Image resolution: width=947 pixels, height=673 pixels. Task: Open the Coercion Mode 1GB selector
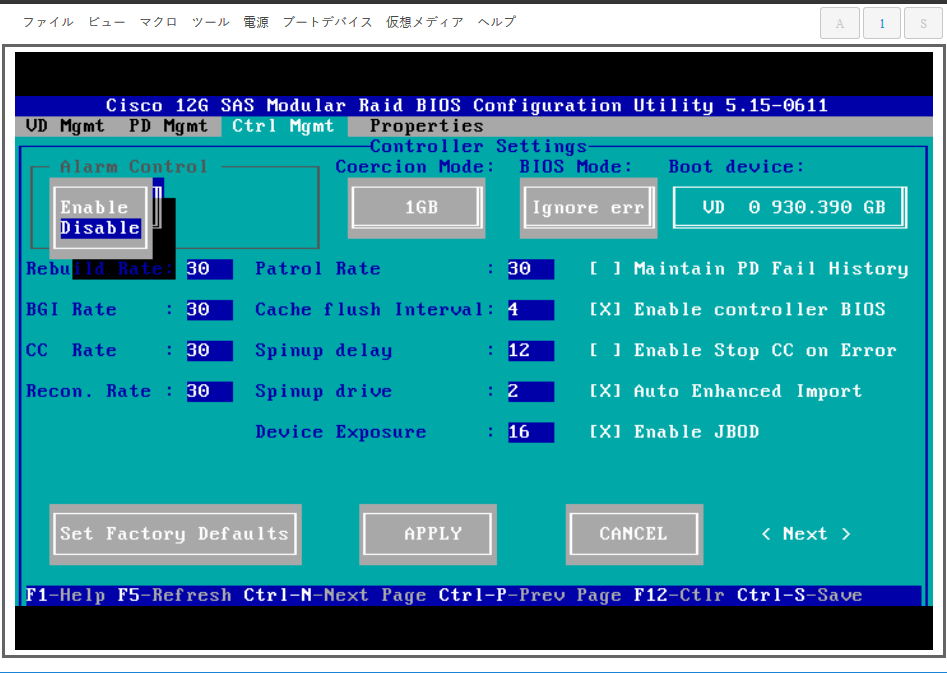point(416,207)
